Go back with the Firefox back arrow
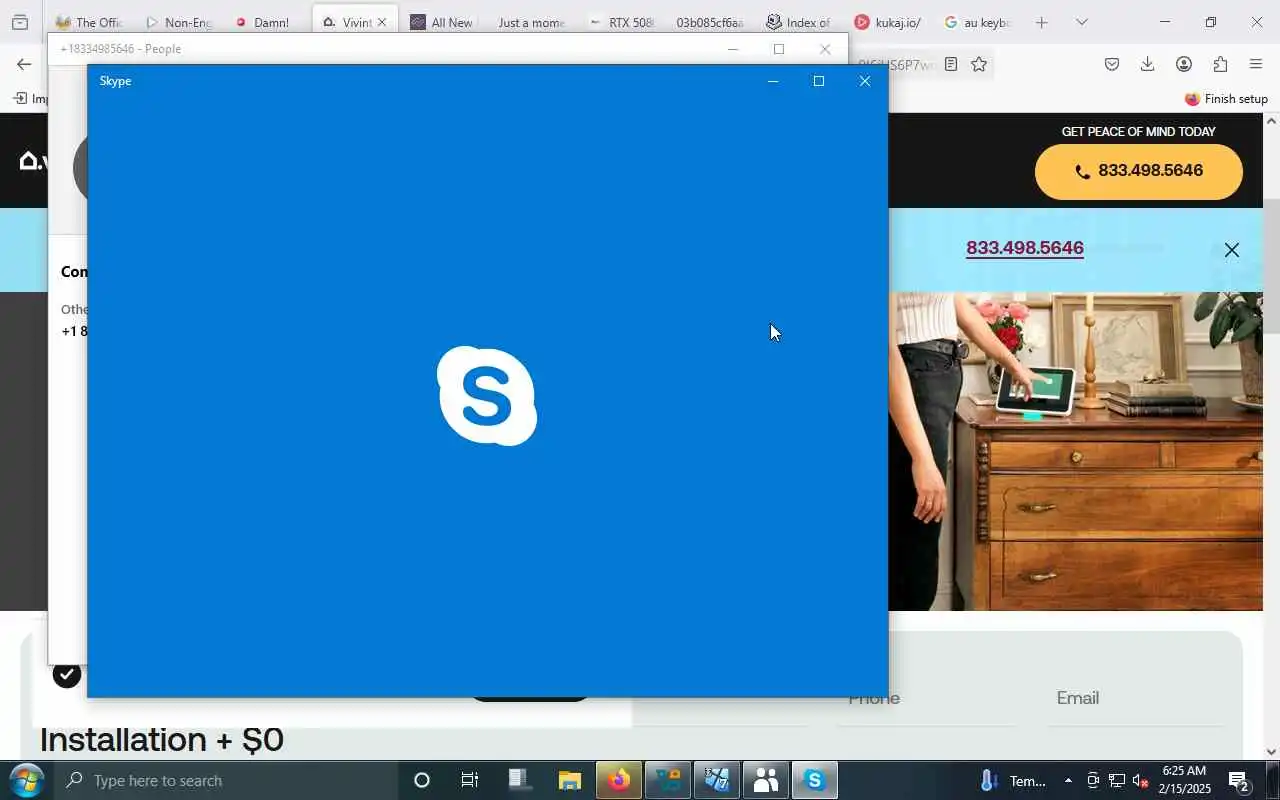 pyautogui.click(x=24, y=64)
